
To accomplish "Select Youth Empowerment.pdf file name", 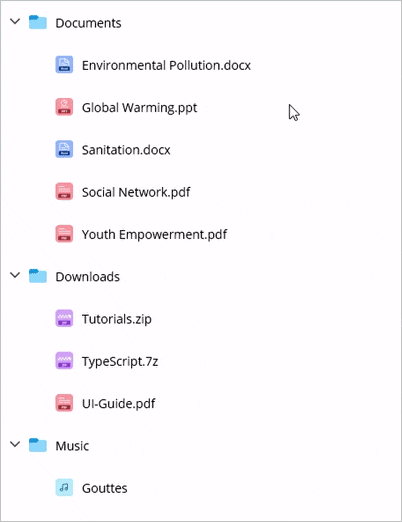I will (x=154, y=235).
